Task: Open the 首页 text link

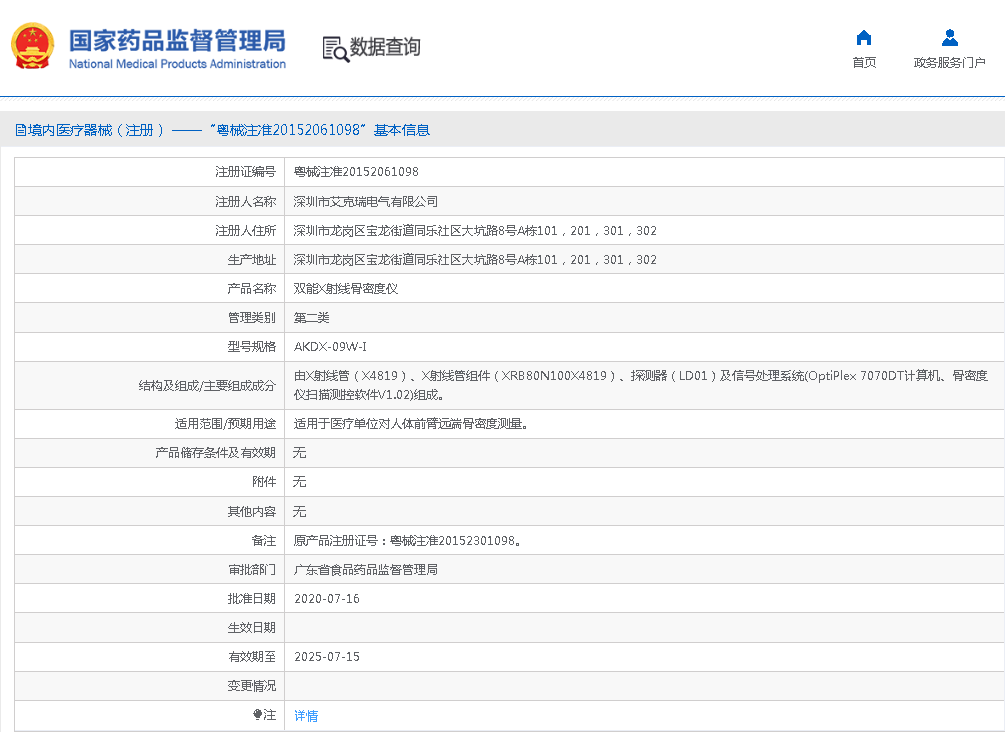Action: (x=864, y=63)
